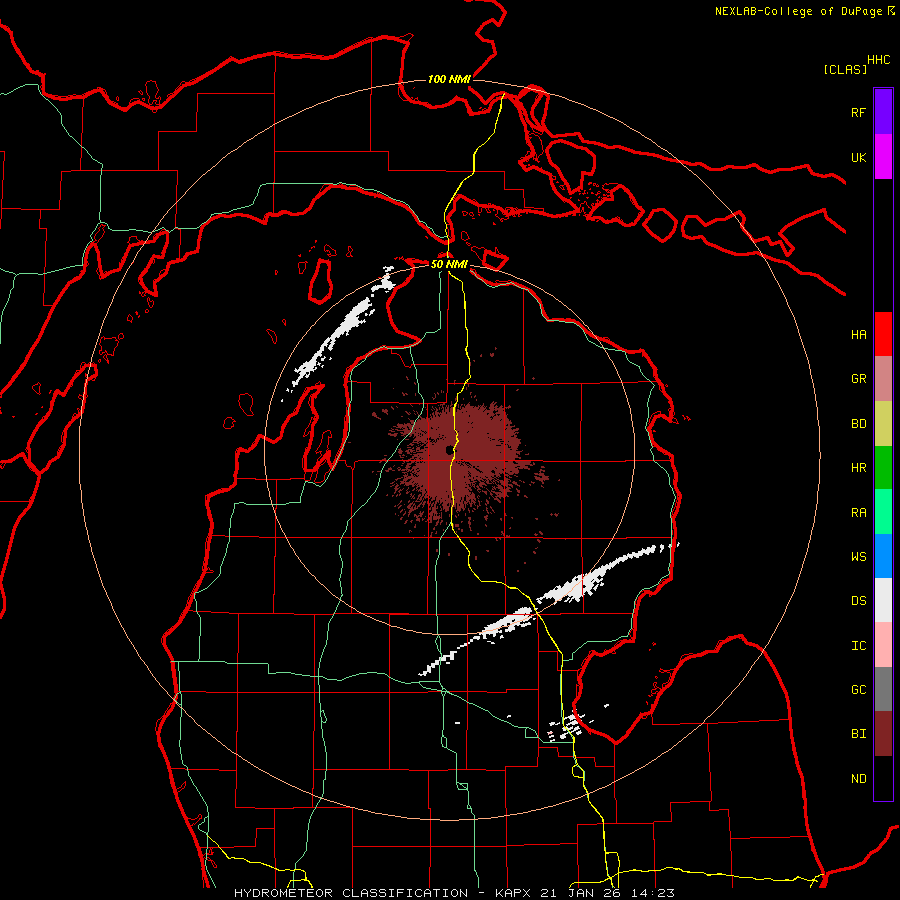Choose the GC gray legend swatch

[883, 689]
